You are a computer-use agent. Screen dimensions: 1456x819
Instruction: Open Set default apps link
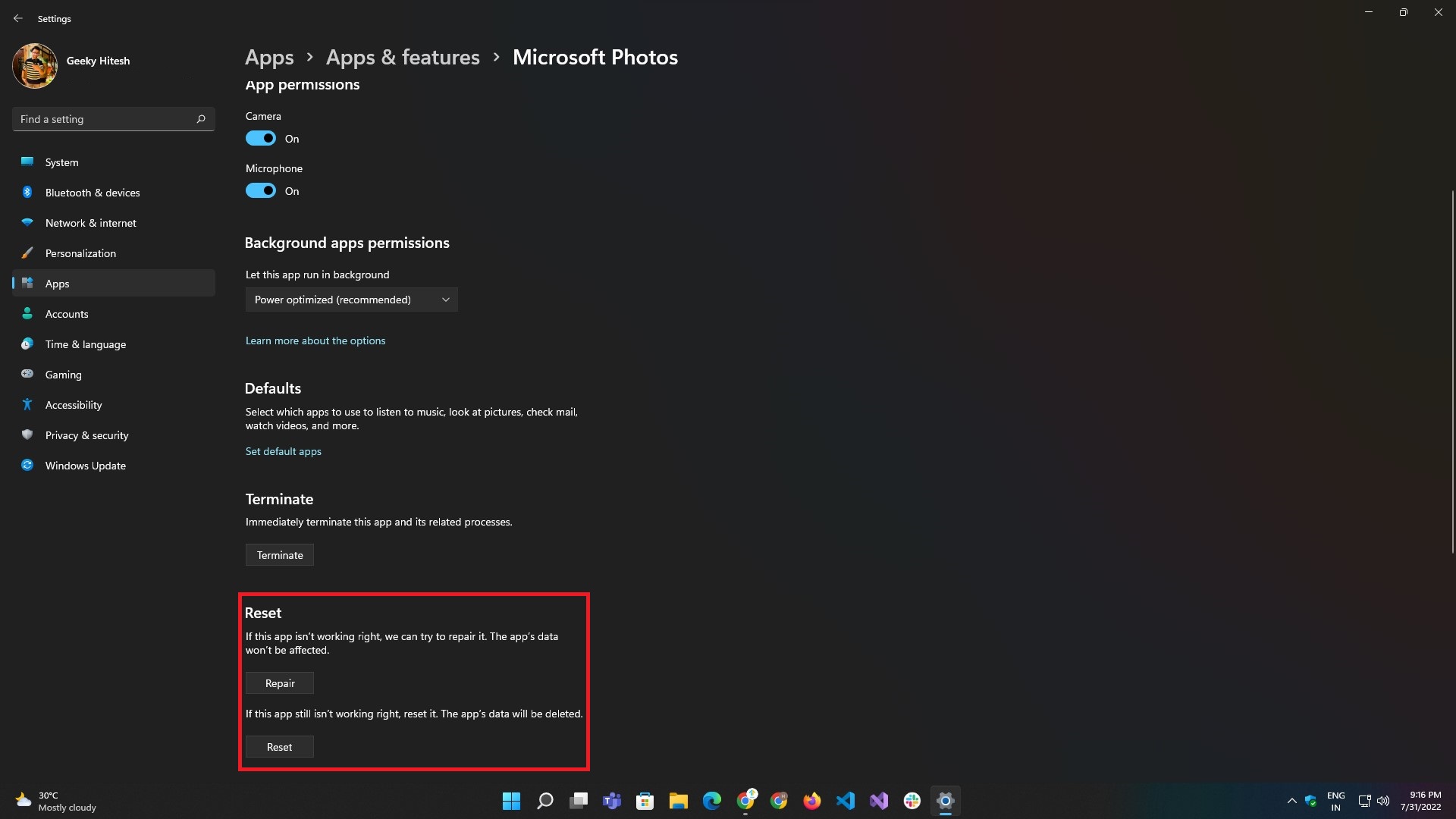pyautogui.click(x=283, y=451)
